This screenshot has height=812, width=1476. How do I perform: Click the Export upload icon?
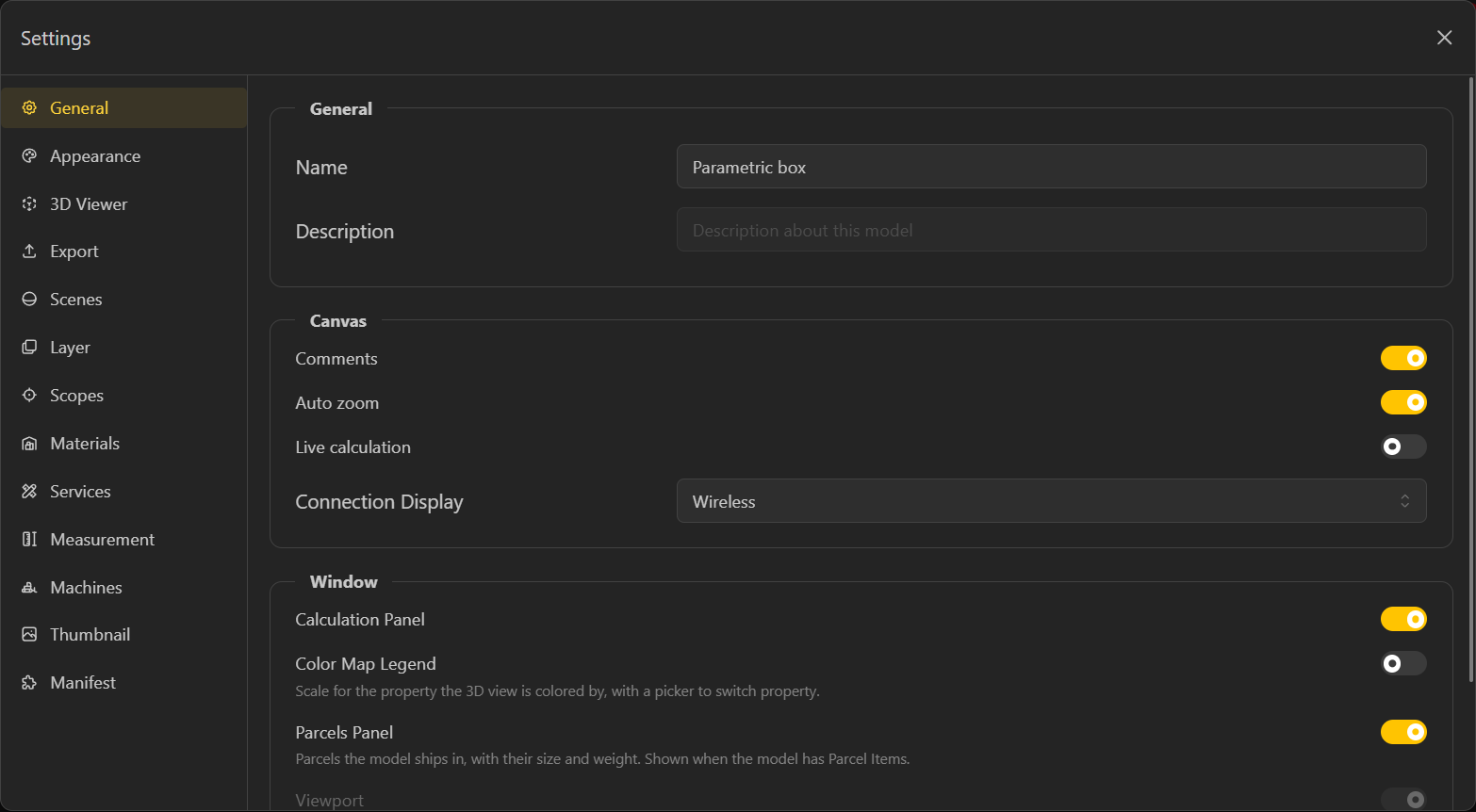click(30, 252)
